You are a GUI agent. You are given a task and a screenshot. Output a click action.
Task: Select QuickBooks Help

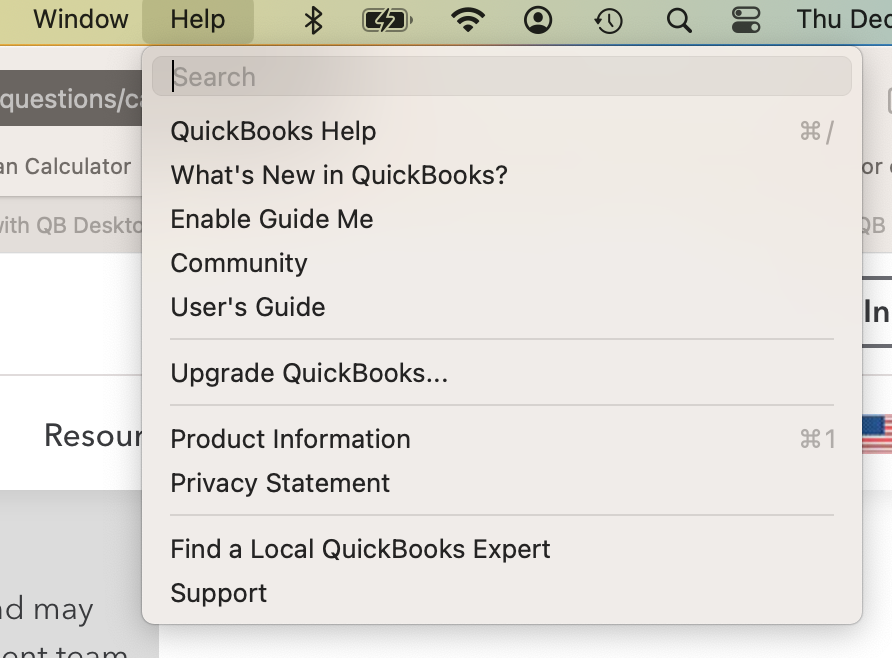click(273, 131)
